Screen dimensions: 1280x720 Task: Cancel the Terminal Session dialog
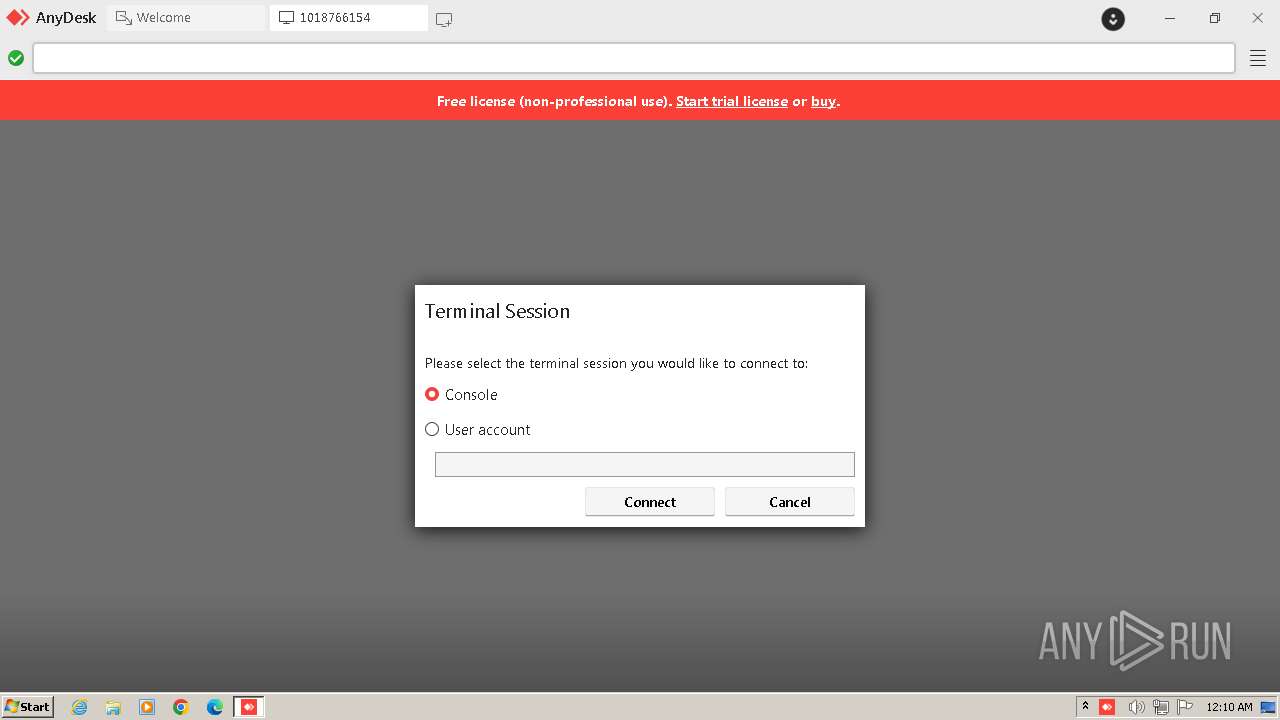coord(790,502)
